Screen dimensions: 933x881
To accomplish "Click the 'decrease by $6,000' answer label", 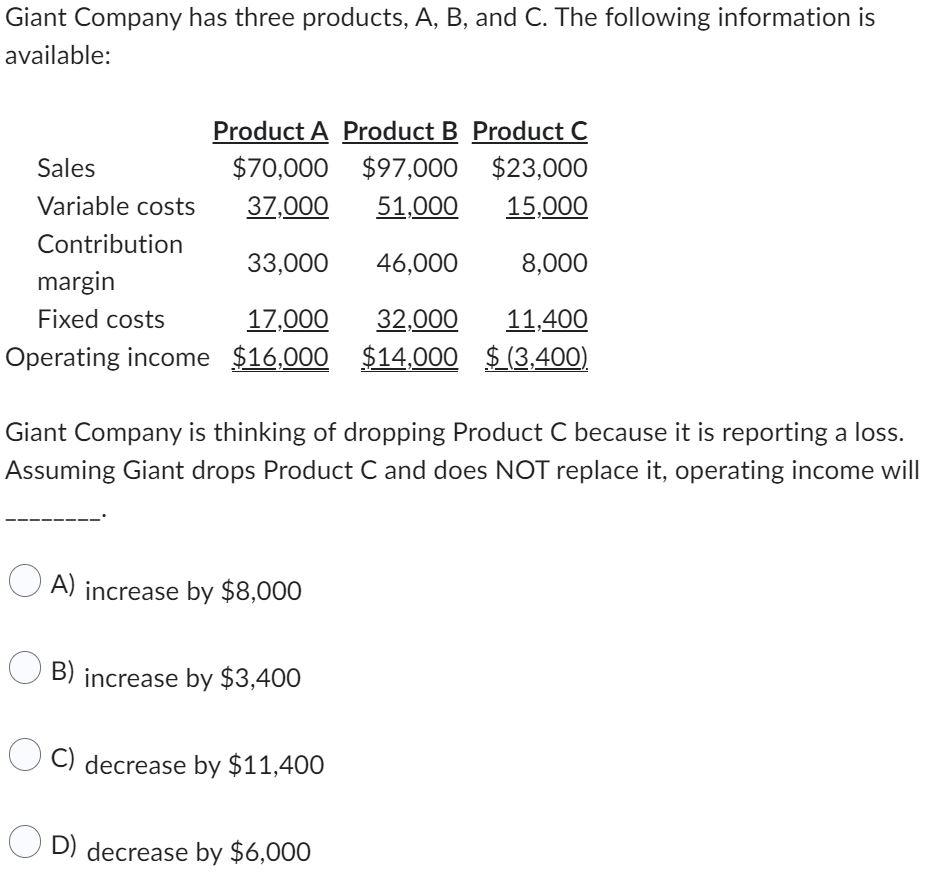I will pos(199,852).
